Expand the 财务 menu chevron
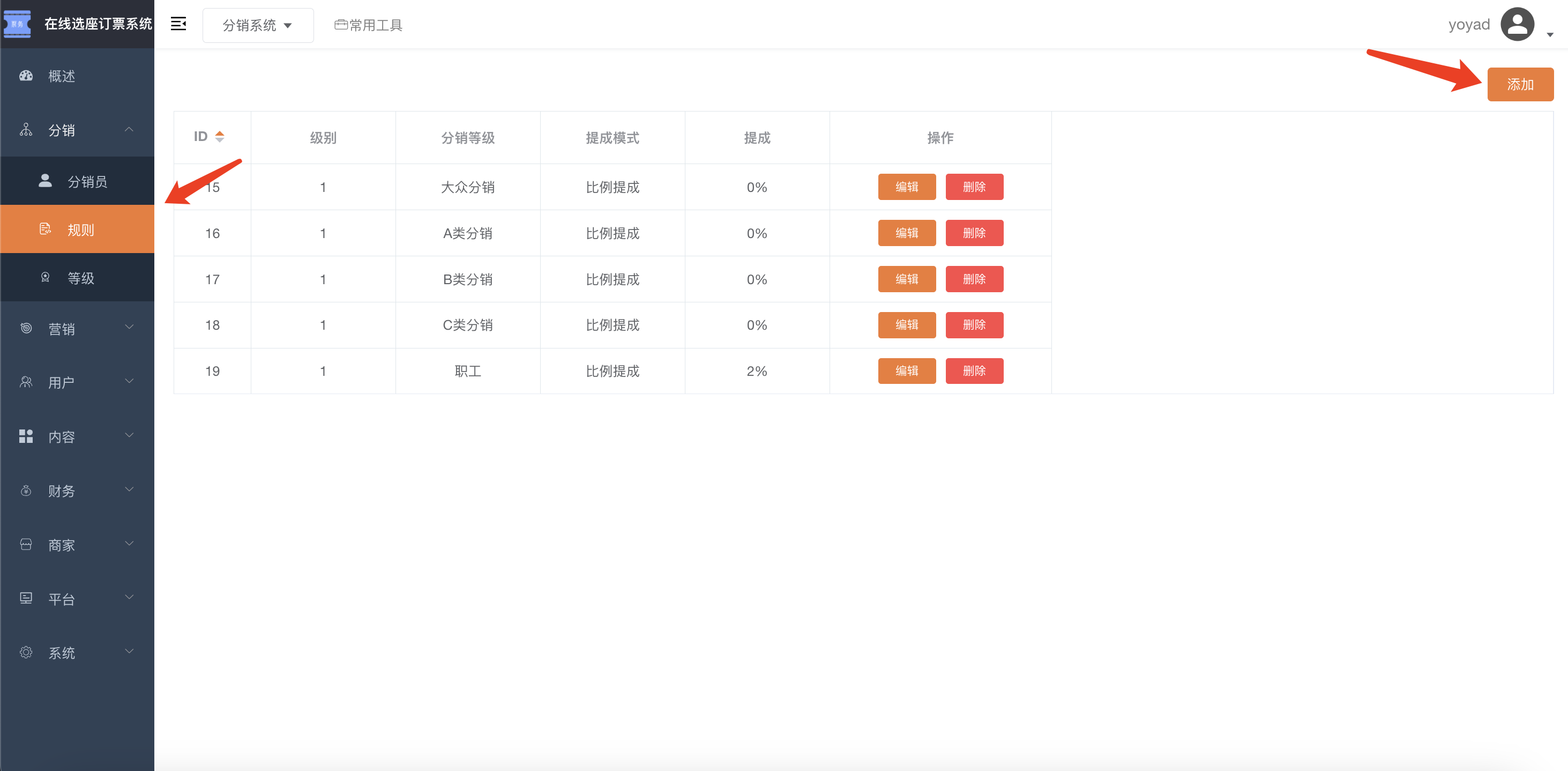Viewport: 1568px width, 771px height. (129, 489)
